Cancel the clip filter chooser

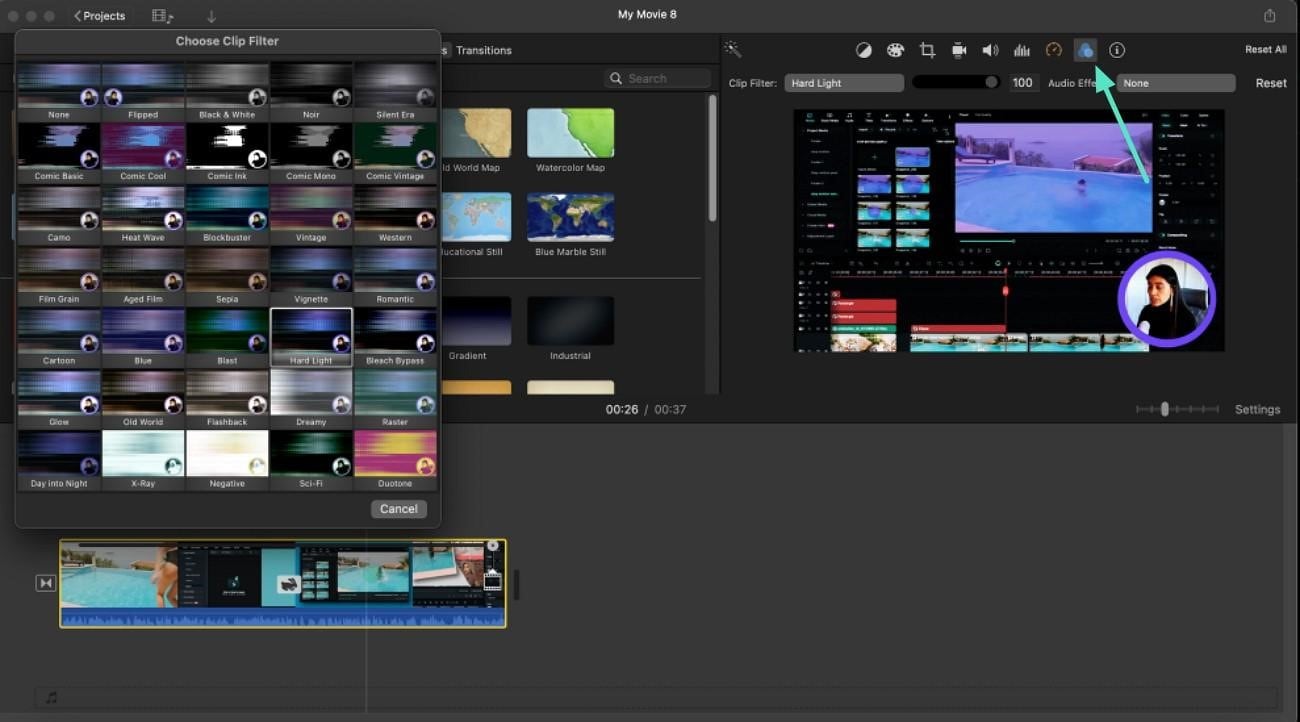(x=398, y=509)
